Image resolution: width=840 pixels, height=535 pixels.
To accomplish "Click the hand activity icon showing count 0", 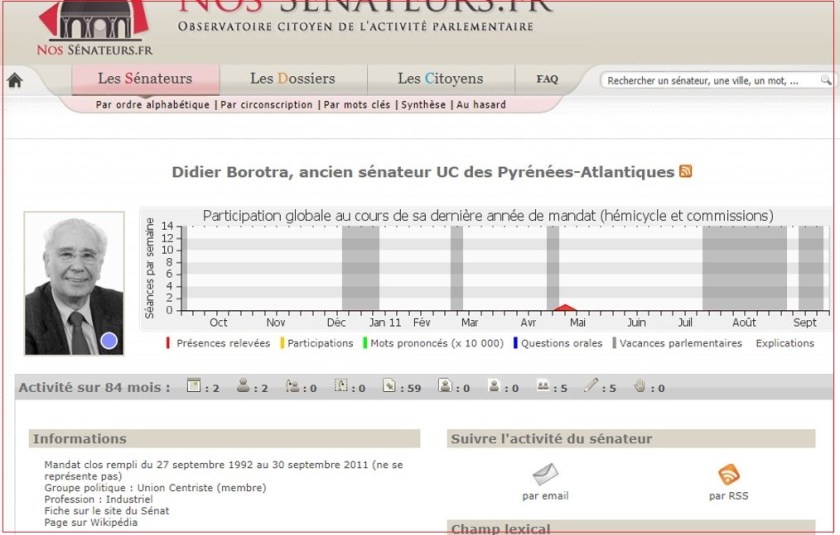I will coord(639,386).
